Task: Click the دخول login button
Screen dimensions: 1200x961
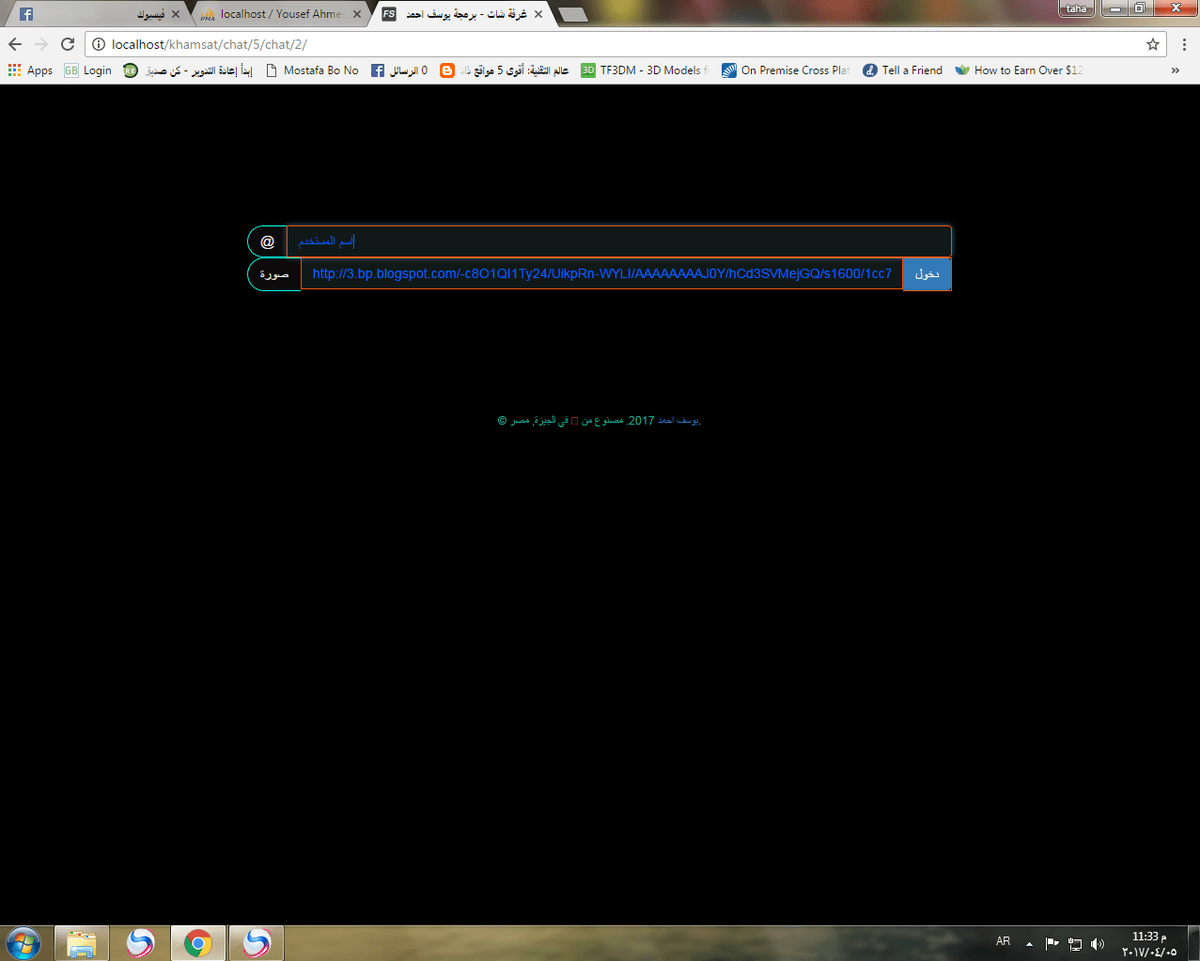Action: pos(927,274)
